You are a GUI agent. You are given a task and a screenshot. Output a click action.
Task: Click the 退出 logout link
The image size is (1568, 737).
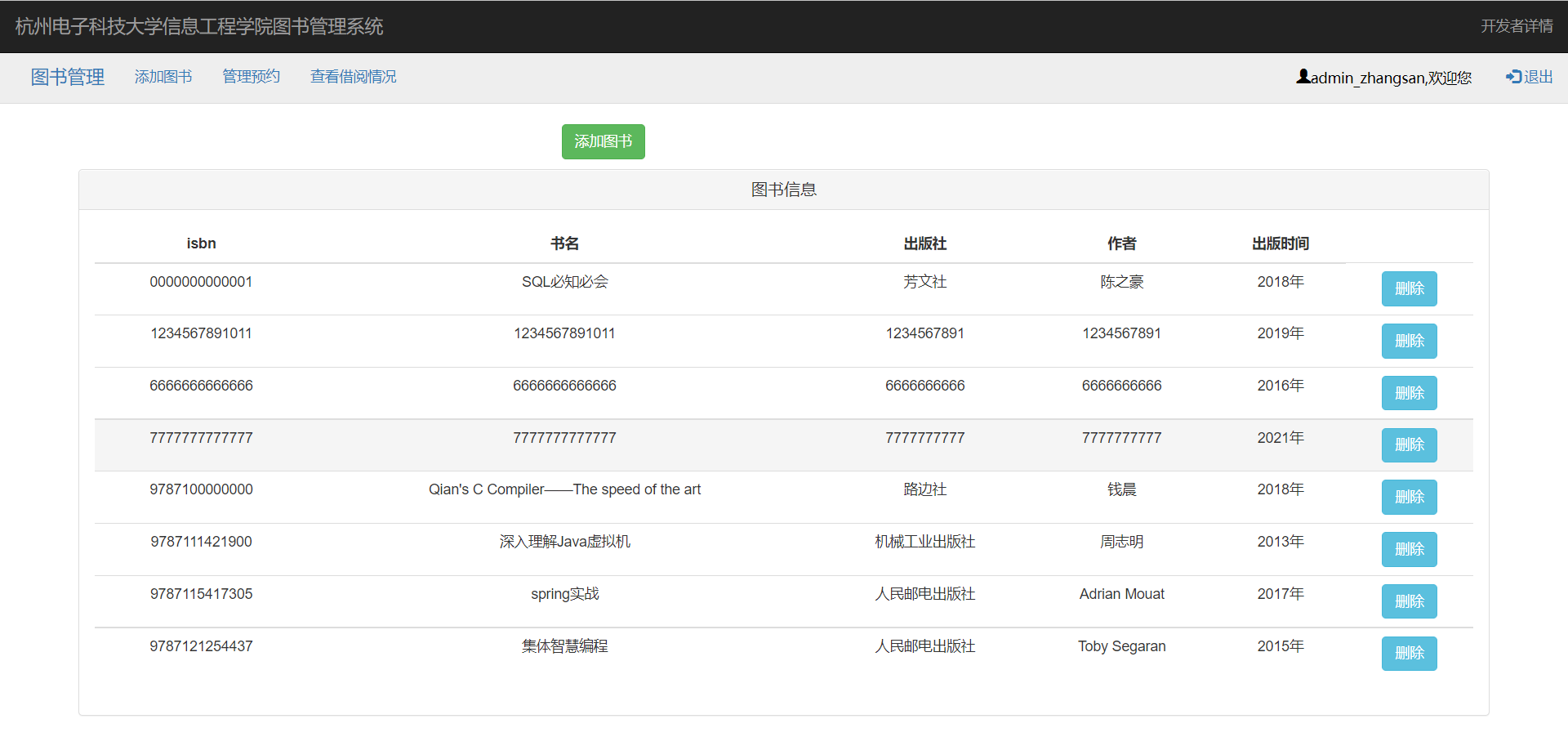pyautogui.click(x=1539, y=76)
